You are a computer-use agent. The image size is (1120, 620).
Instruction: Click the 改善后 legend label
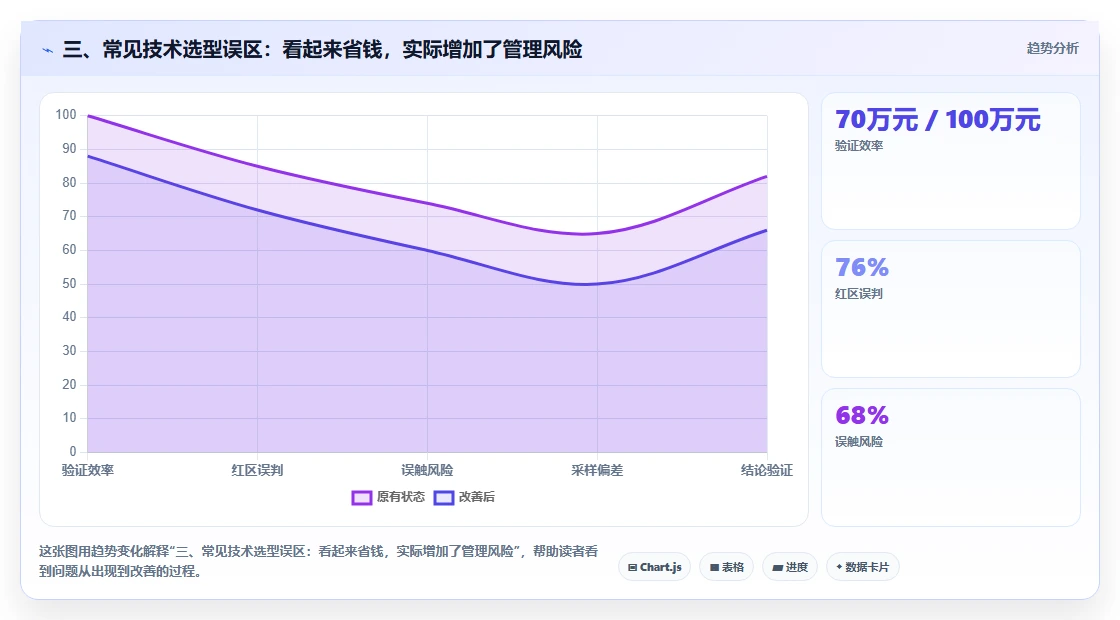pos(476,497)
